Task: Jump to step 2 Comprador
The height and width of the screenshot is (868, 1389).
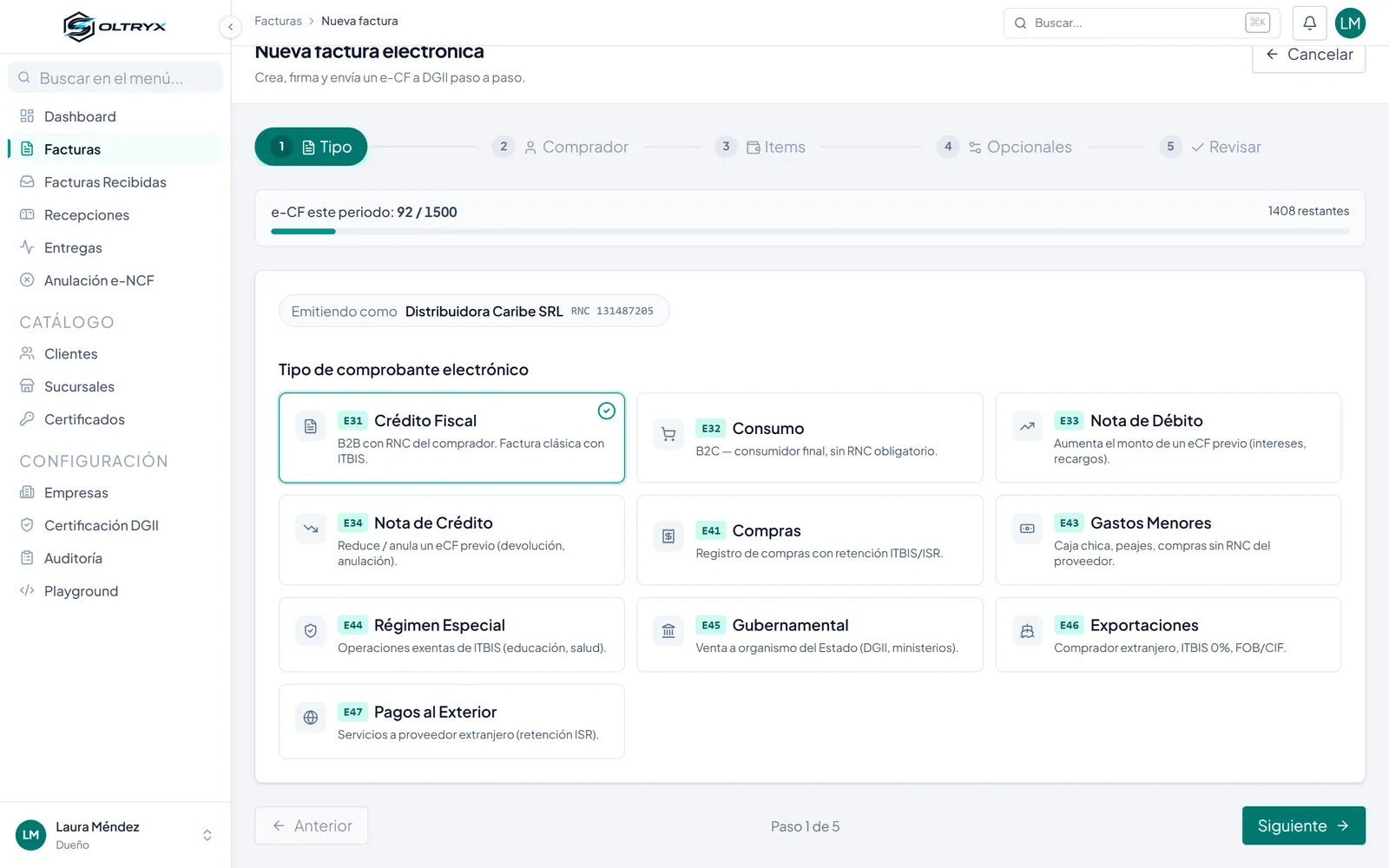Action: tap(560, 147)
